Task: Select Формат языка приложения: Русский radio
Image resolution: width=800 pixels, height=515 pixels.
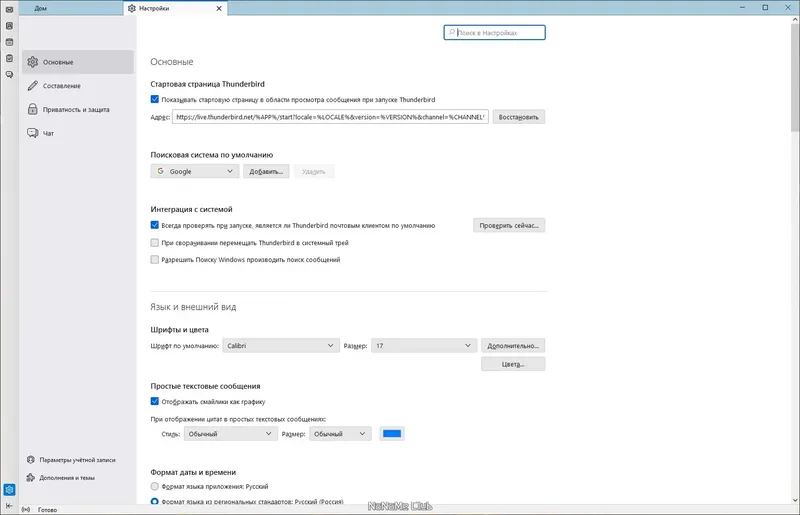Action: click(x=155, y=486)
